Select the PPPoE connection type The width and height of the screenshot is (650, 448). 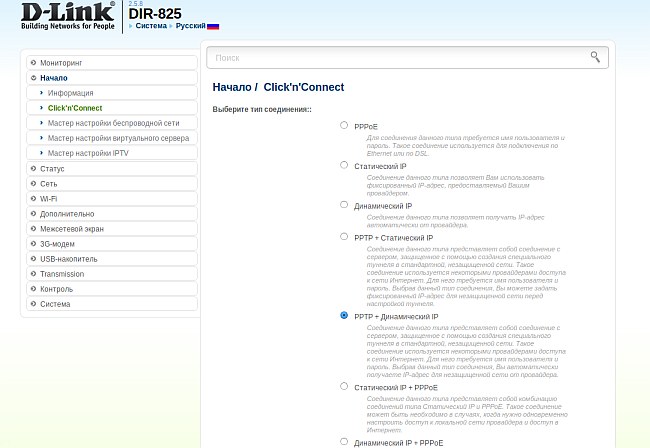(344, 125)
